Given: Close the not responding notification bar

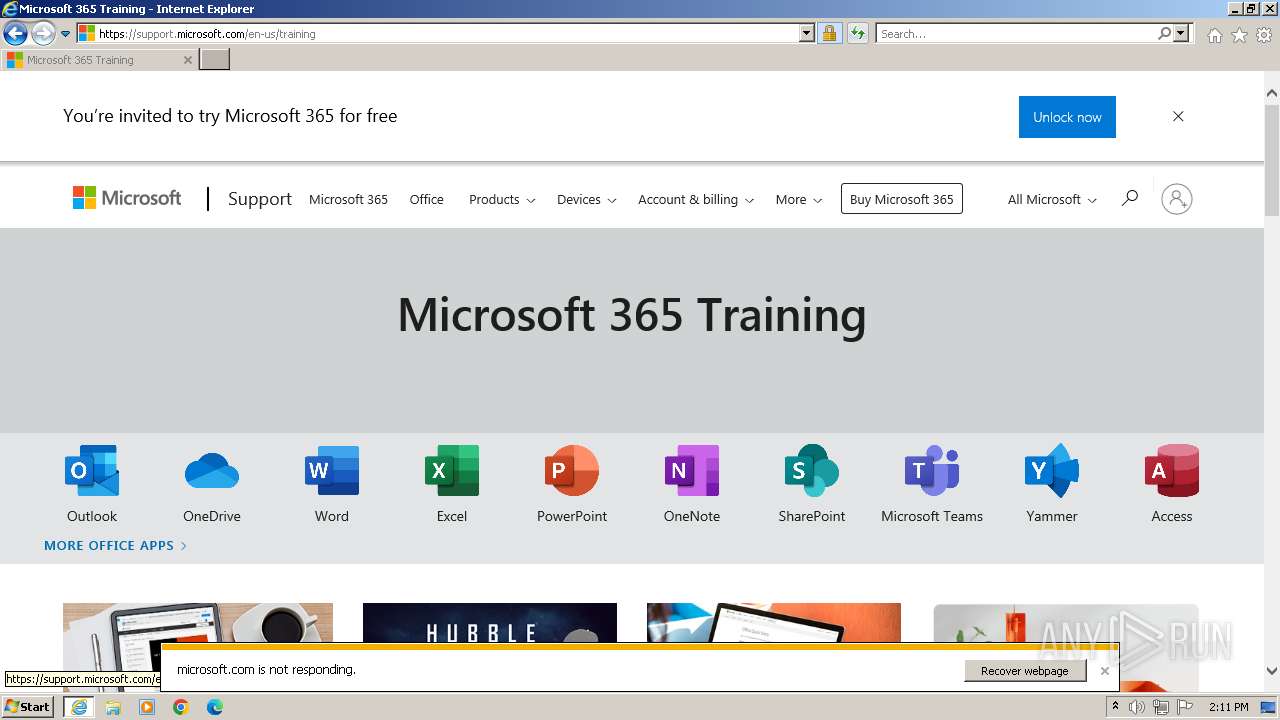Looking at the screenshot, I should click(1105, 671).
